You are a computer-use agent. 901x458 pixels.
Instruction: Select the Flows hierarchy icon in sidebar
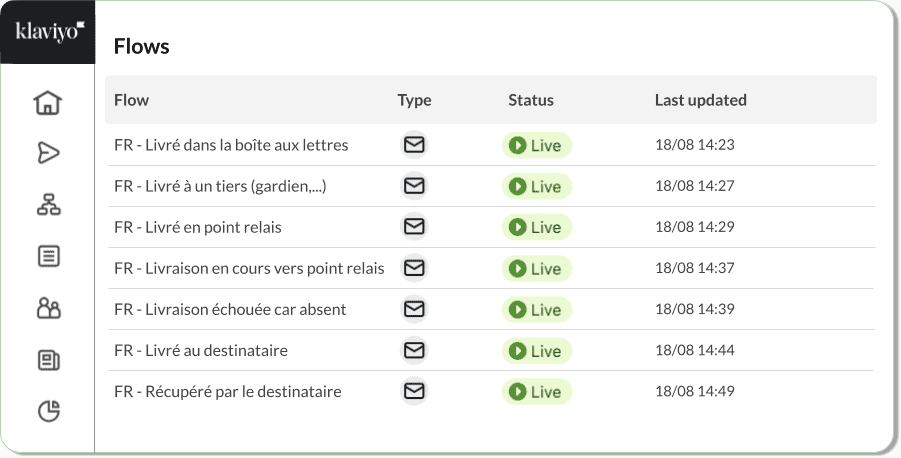coord(48,204)
